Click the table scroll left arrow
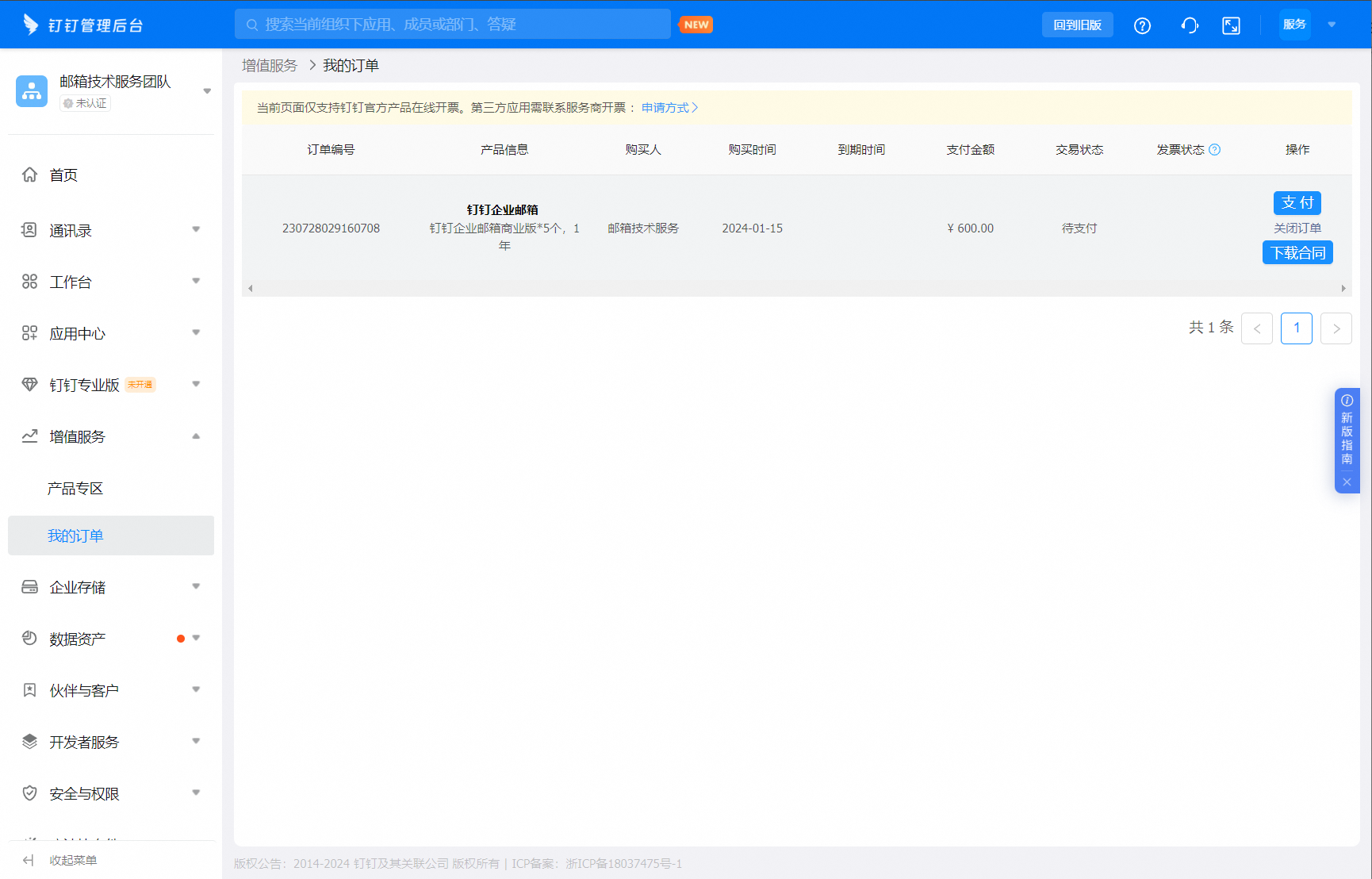Image resolution: width=1372 pixels, height=879 pixels. pos(251,288)
